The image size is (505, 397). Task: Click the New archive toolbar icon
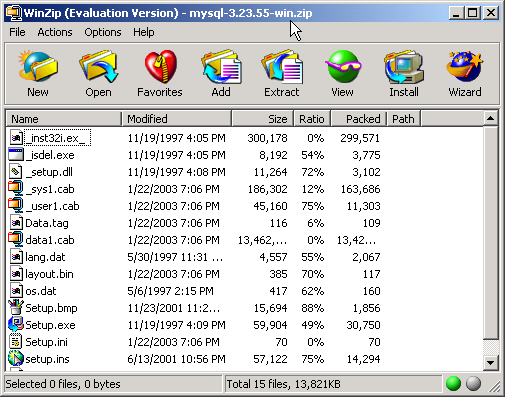(x=38, y=67)
